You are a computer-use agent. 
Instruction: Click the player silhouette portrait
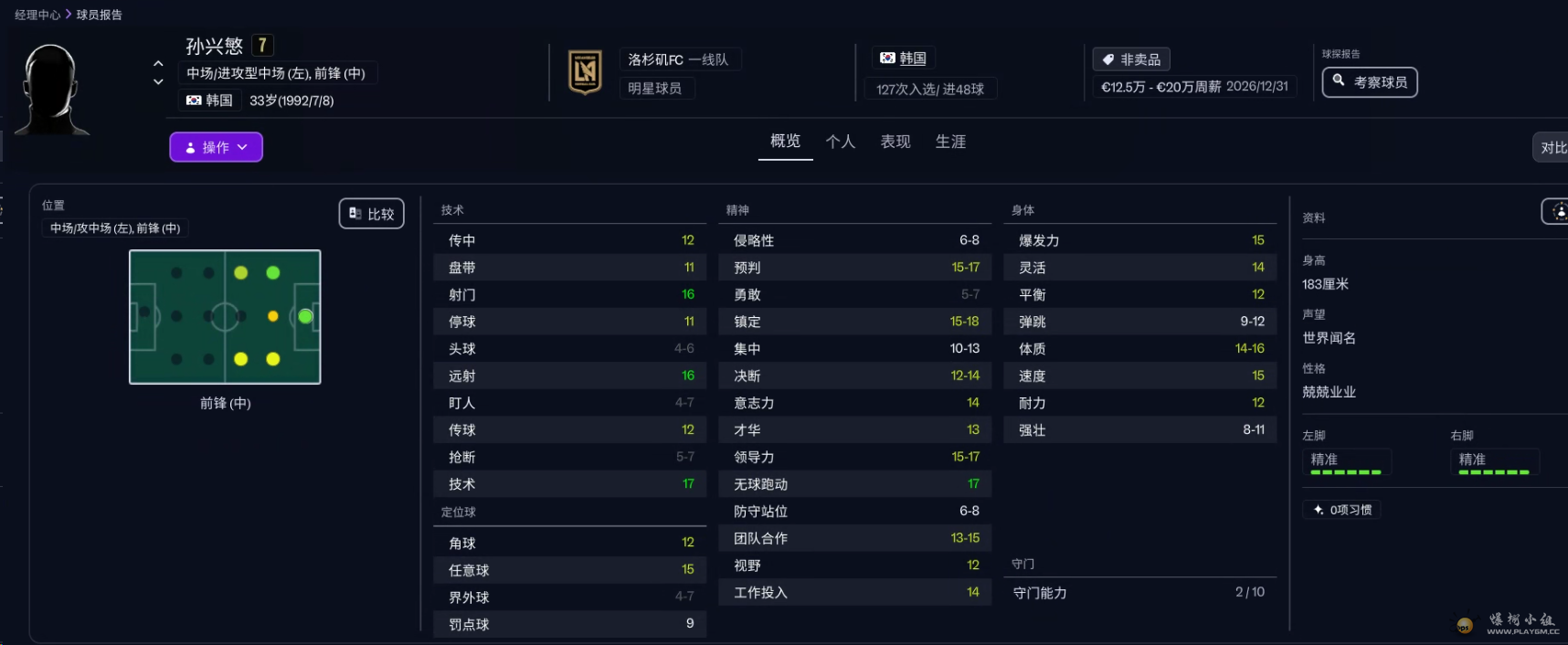tap(51, 90)
